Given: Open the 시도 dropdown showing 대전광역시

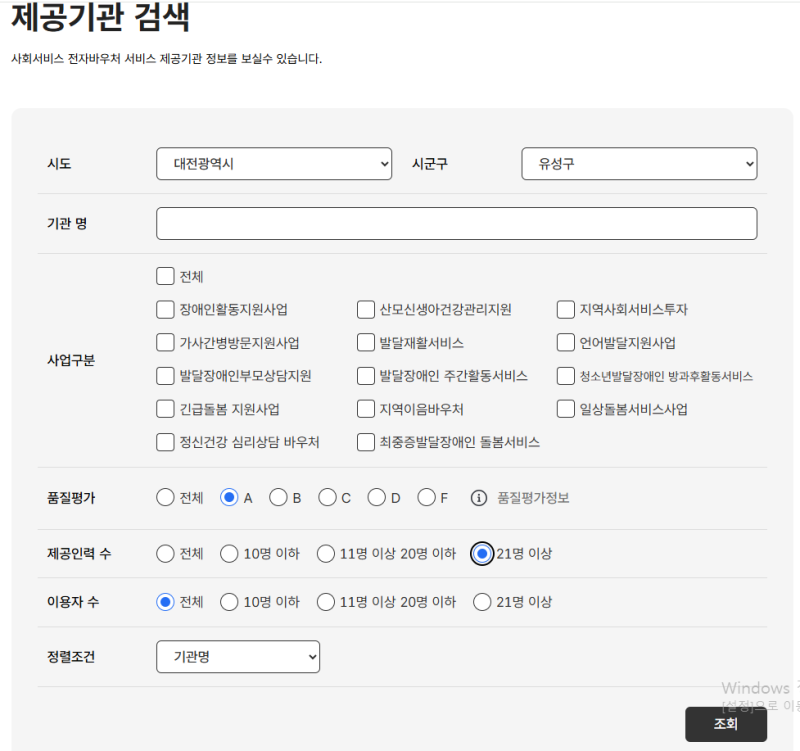Looking at the screenshot, I should 274,164.
